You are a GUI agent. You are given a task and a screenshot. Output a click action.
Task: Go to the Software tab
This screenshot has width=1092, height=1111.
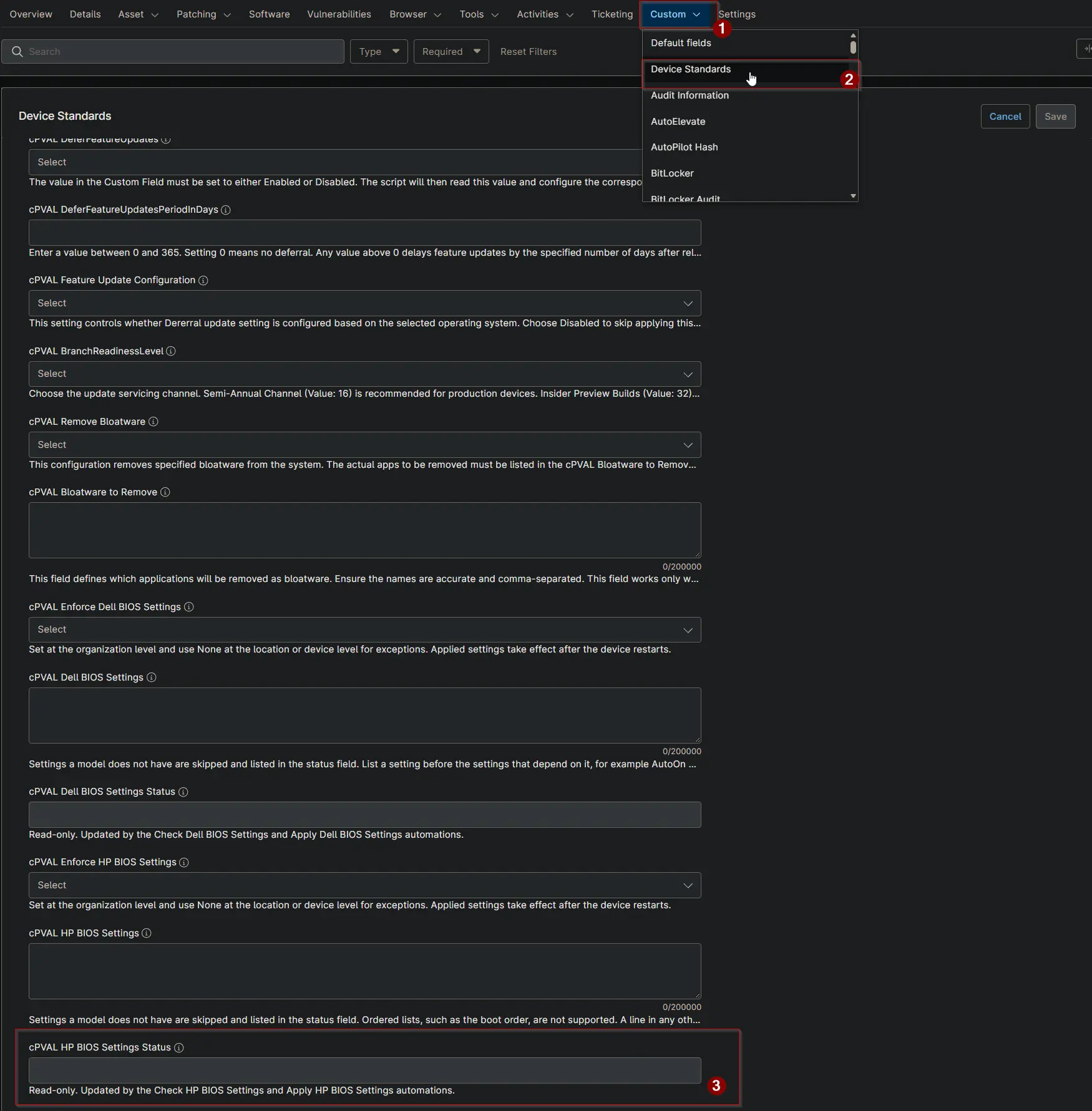(x=269, y=14)
